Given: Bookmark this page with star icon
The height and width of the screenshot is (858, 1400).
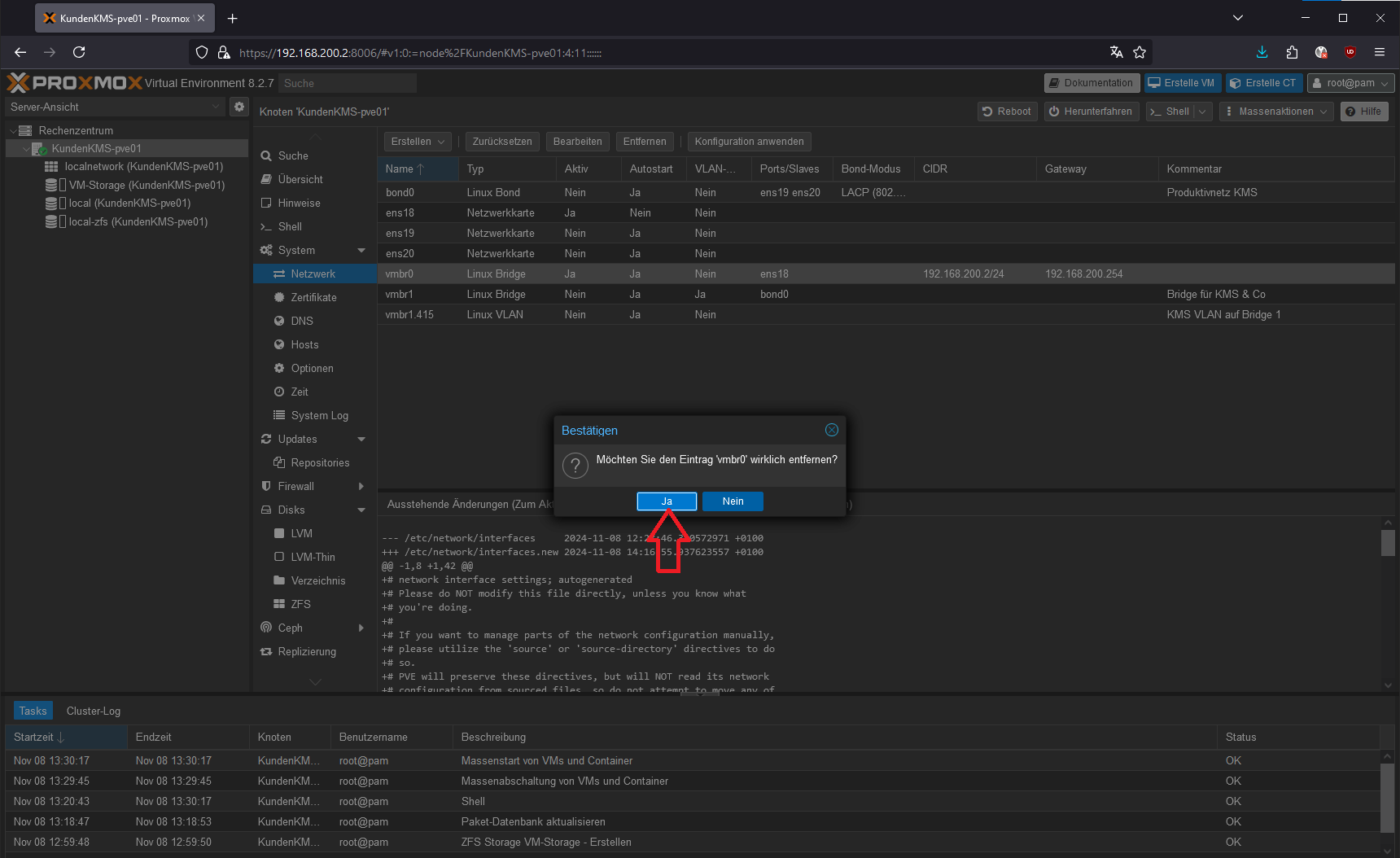Looking at the screenshot, I should (1140, 52).
